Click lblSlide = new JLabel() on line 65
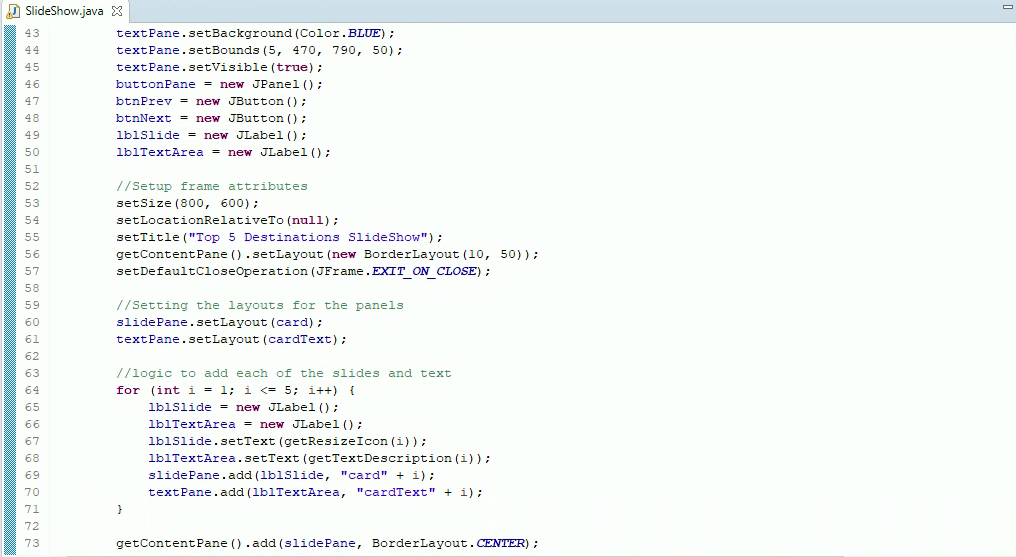1016x557 pixels. tap(243, 407)
